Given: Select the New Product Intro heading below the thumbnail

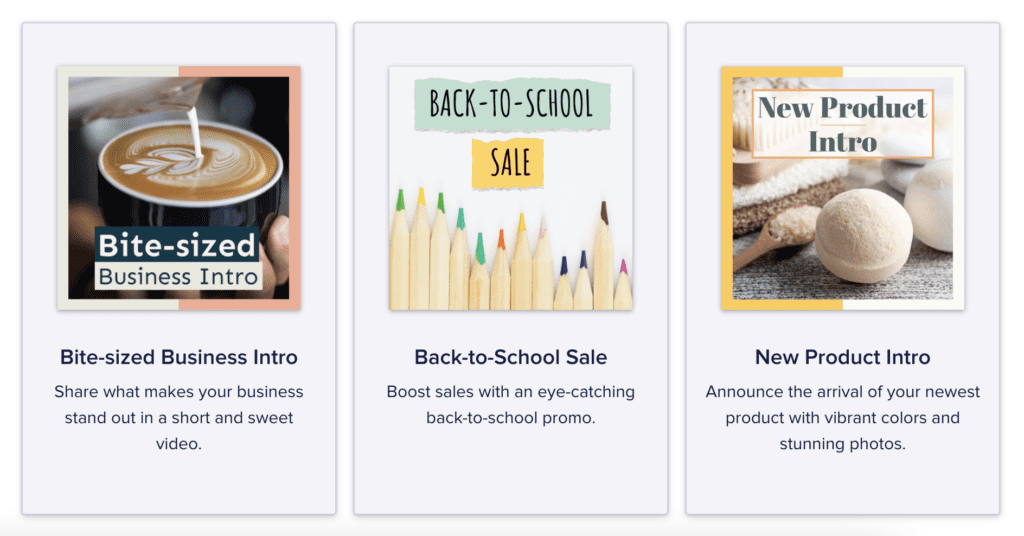Looking at the screenshot, I should [842, 357].
